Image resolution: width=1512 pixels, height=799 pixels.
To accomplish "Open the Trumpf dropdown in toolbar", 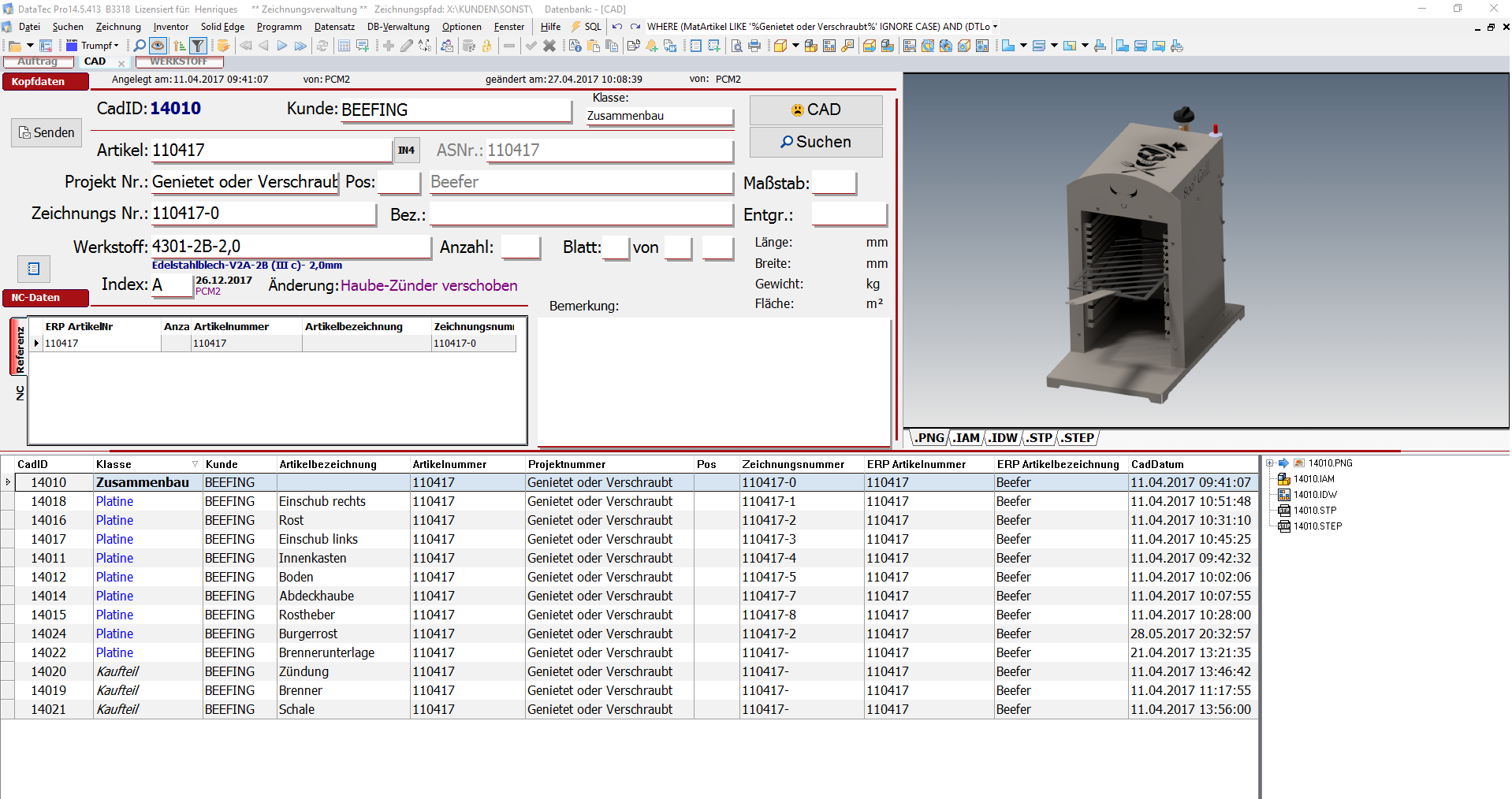I will 117,46.
